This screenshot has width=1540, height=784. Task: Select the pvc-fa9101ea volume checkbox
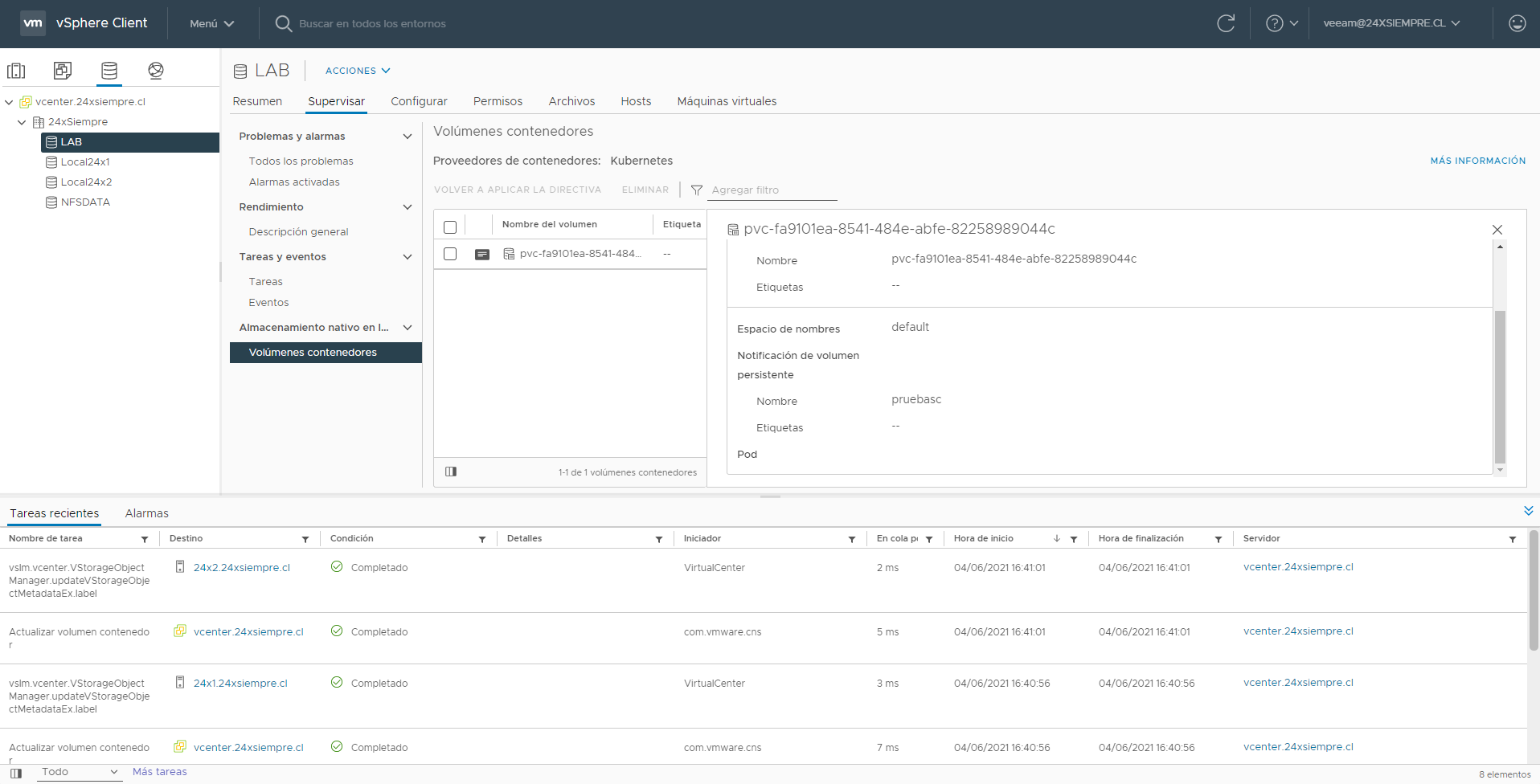pyautogui.click(x=450, y=254)
